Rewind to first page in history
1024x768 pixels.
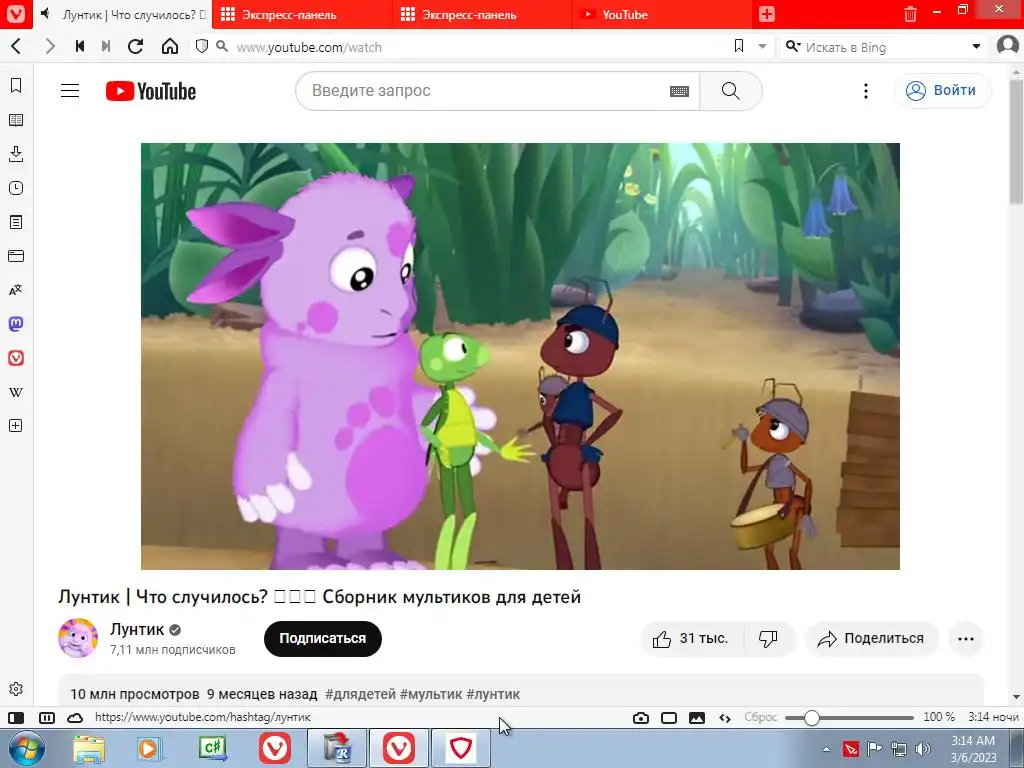click(x=80, y=46)
